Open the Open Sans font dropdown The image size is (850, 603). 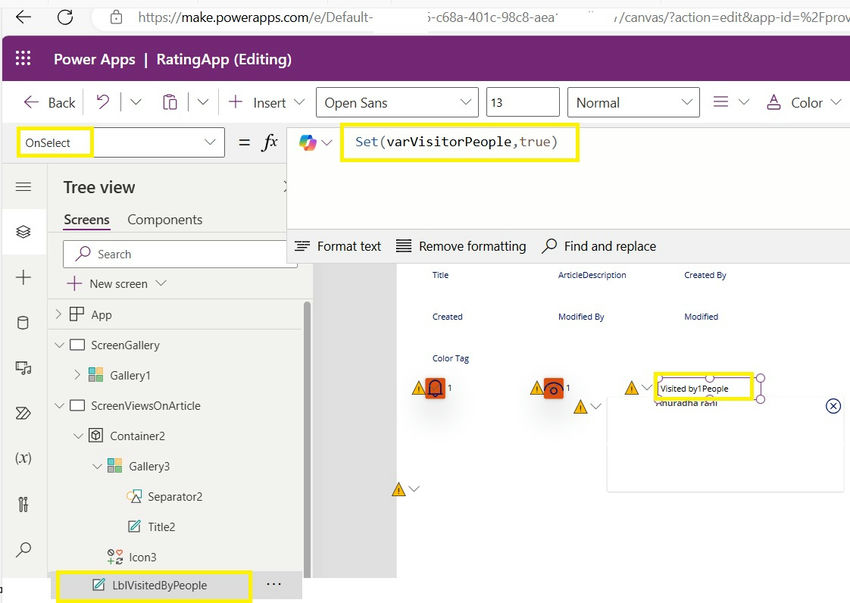397,102
